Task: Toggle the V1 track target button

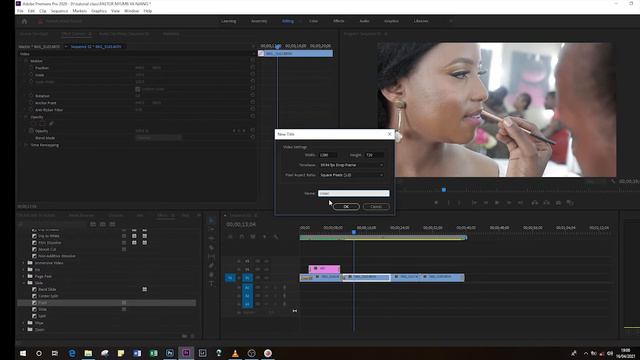Action: coord(247,278)
